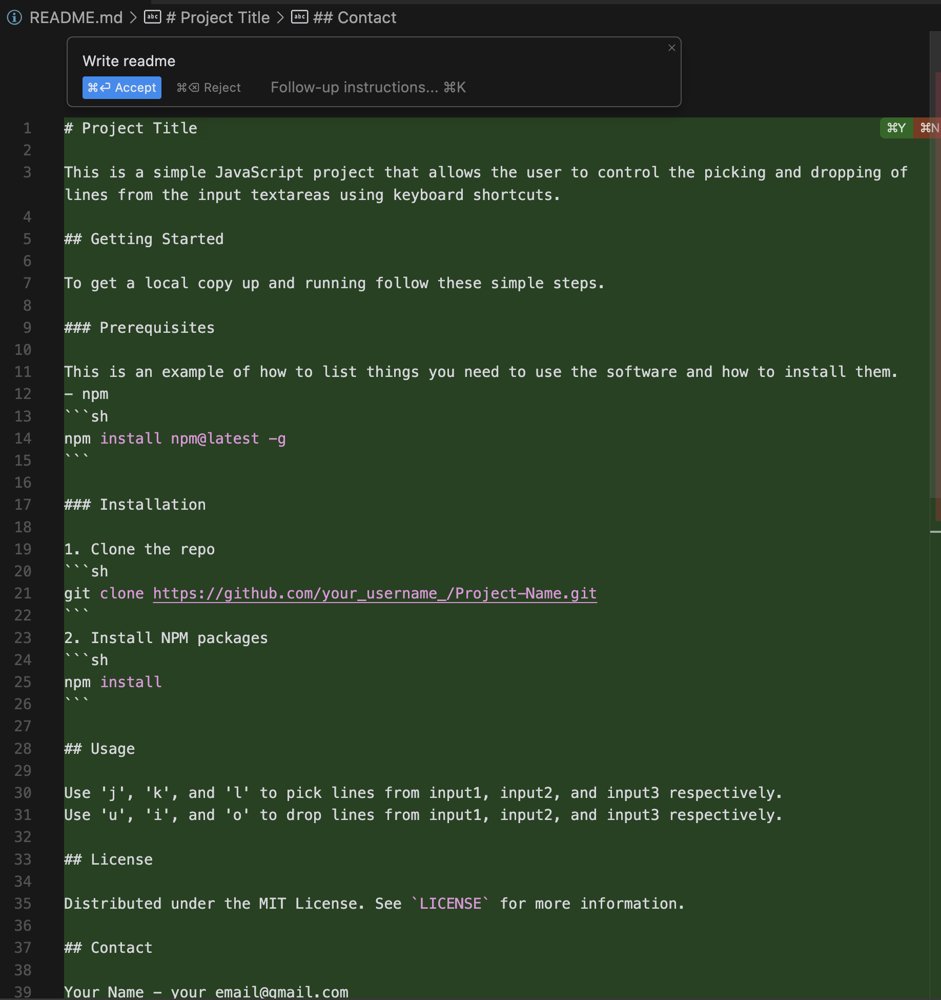Click the README.md info file icon
The height and width of the screenshot is (1000, 941).
coord(14,17)
